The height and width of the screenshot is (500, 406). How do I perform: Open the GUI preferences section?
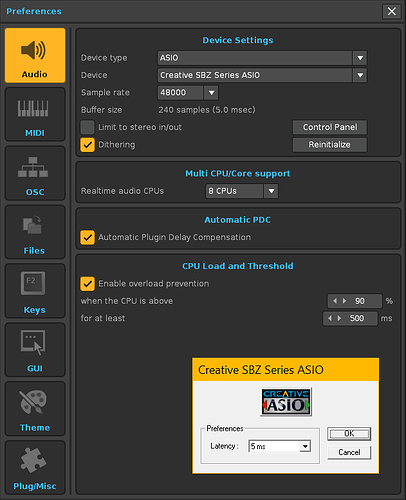pos(35,350)
